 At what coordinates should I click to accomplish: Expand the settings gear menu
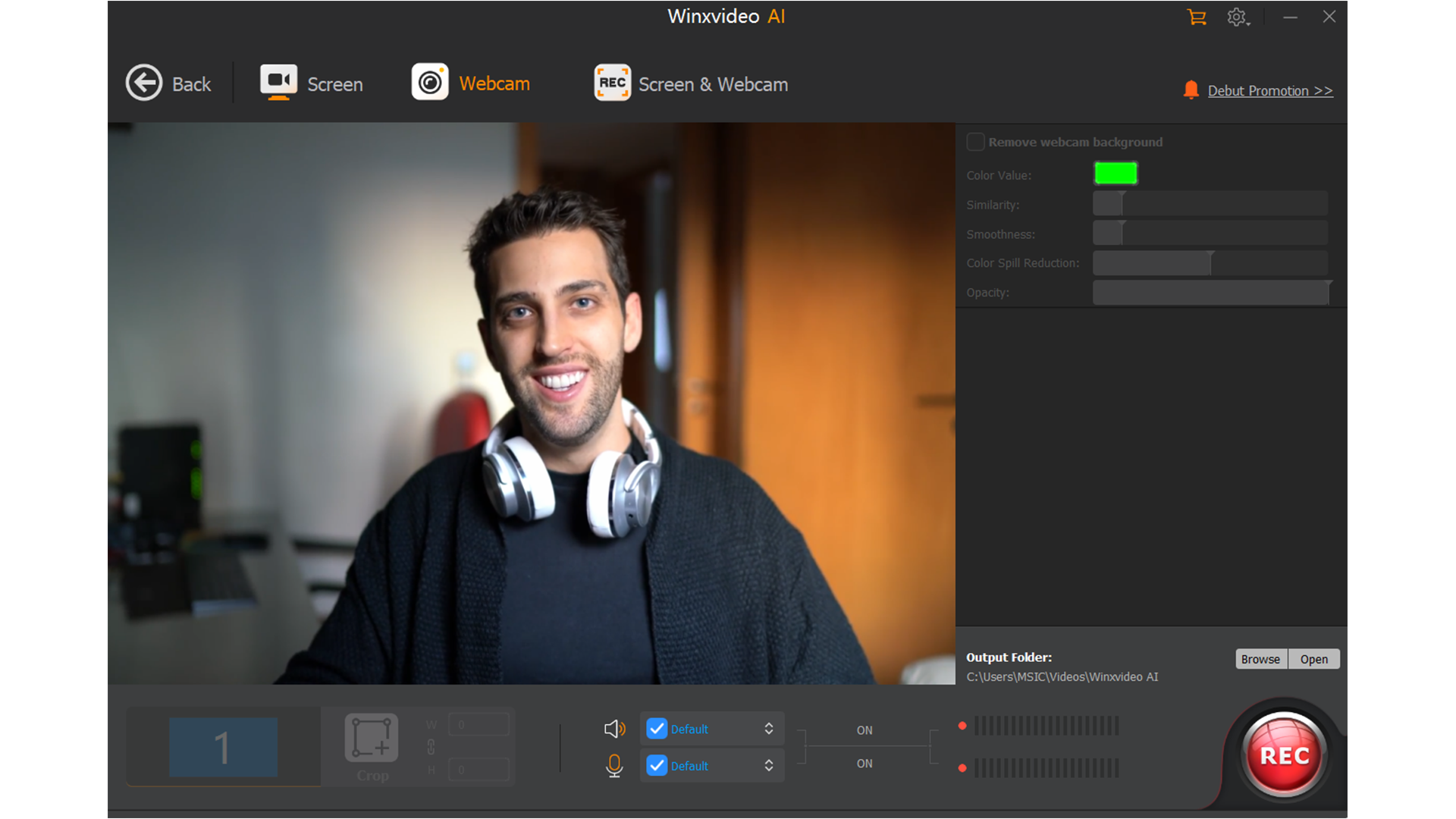(x=1237, y=17)
